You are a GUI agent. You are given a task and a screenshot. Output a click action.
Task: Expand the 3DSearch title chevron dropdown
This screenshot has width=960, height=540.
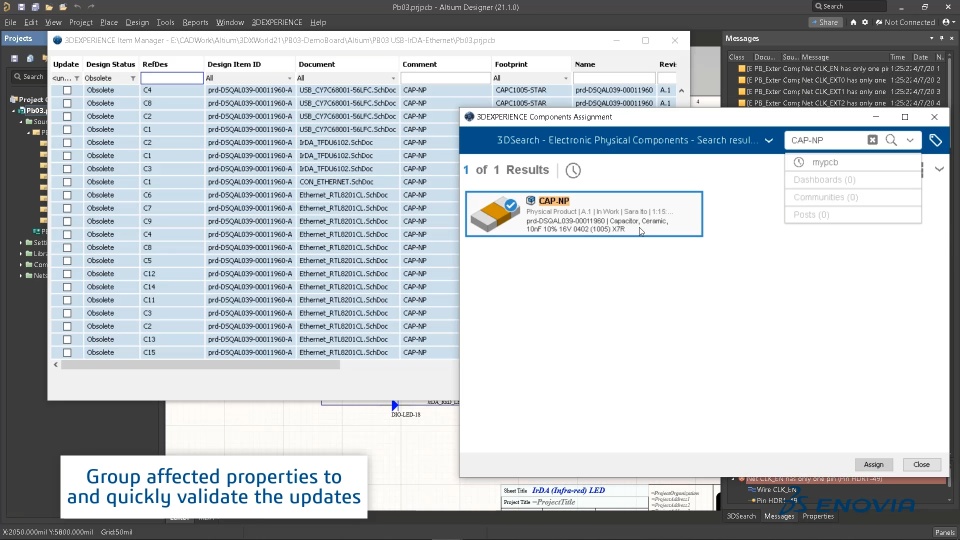(769, 140)
